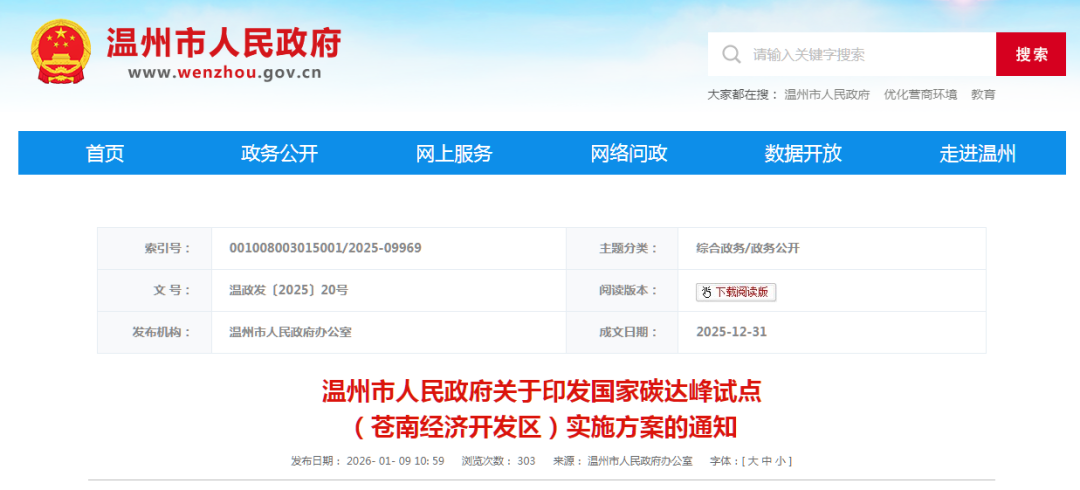Open the 政务公开 navigation menu
The height and width of the screenshot is (490, 1080).
pos(279,153)
